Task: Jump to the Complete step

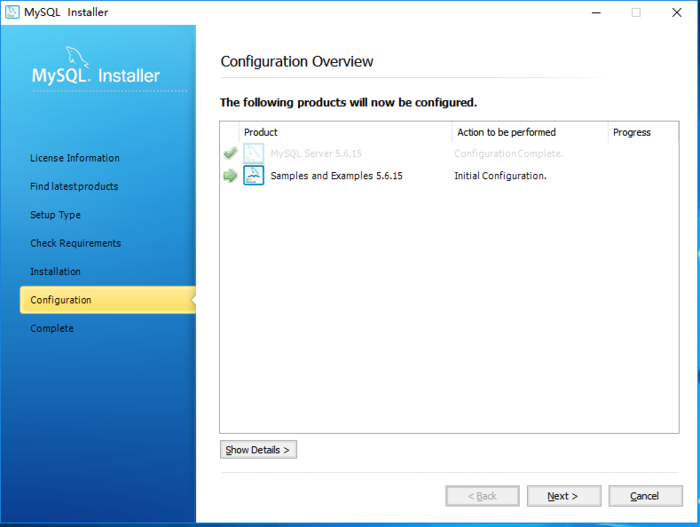Action: pyautogui.click(x=52, y=328)
